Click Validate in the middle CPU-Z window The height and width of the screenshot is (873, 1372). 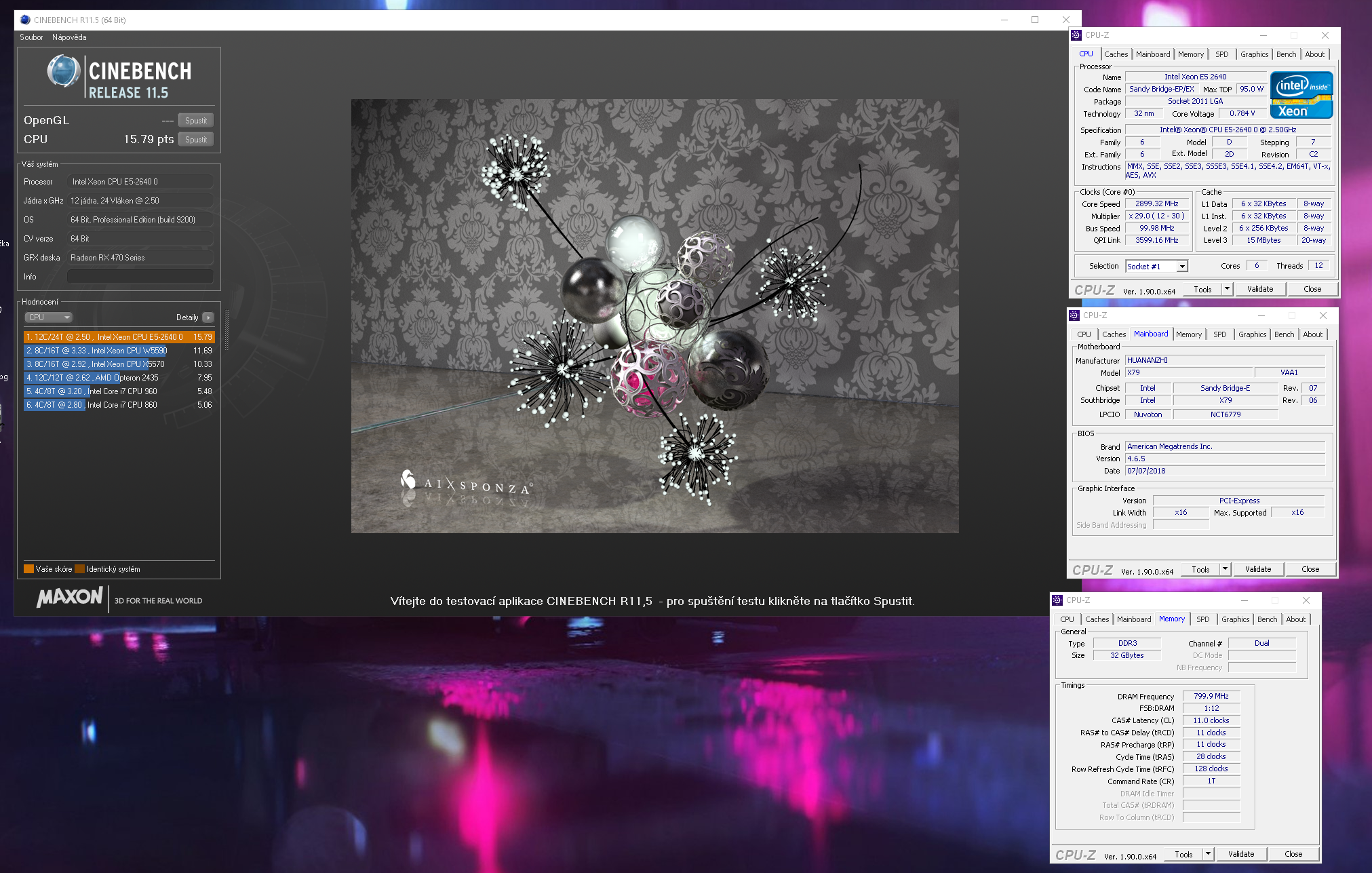pyautogui.click(x=1258, y=570)
